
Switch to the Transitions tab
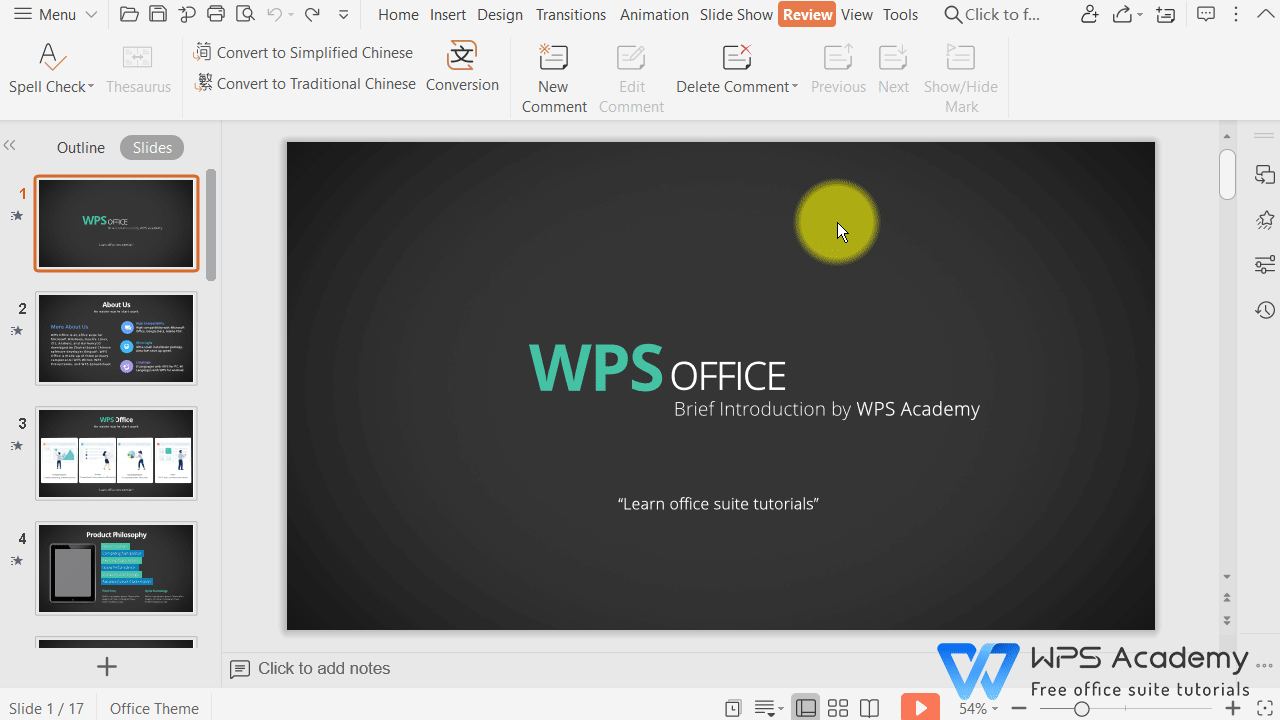(571, 14)
